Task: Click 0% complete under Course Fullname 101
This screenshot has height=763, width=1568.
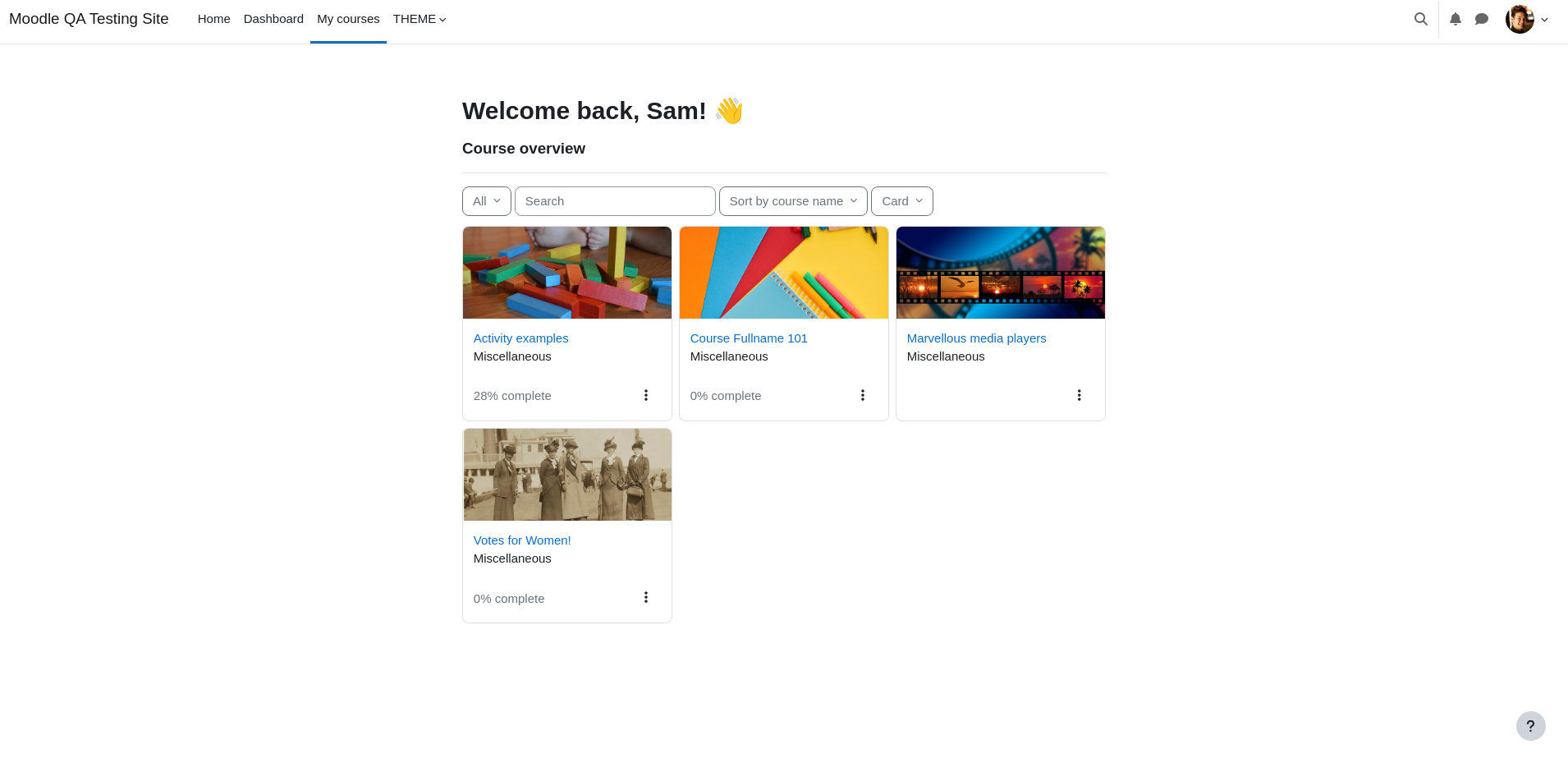Action: click(x=726, y=396)
